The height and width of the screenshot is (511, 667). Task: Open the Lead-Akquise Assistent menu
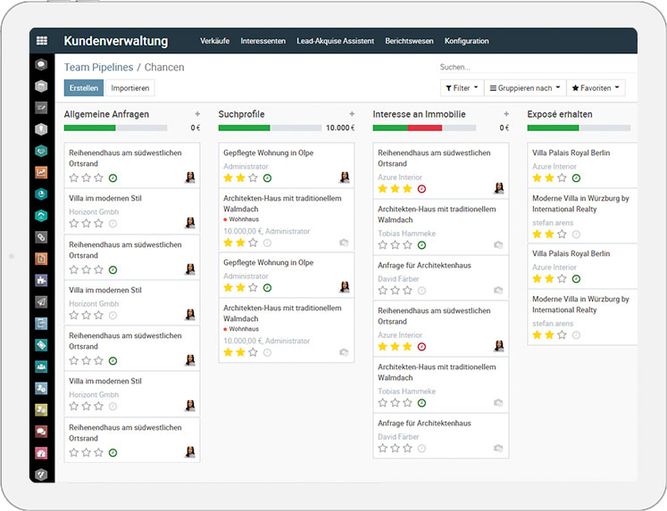pyautogui.click(x=335, y=41)
